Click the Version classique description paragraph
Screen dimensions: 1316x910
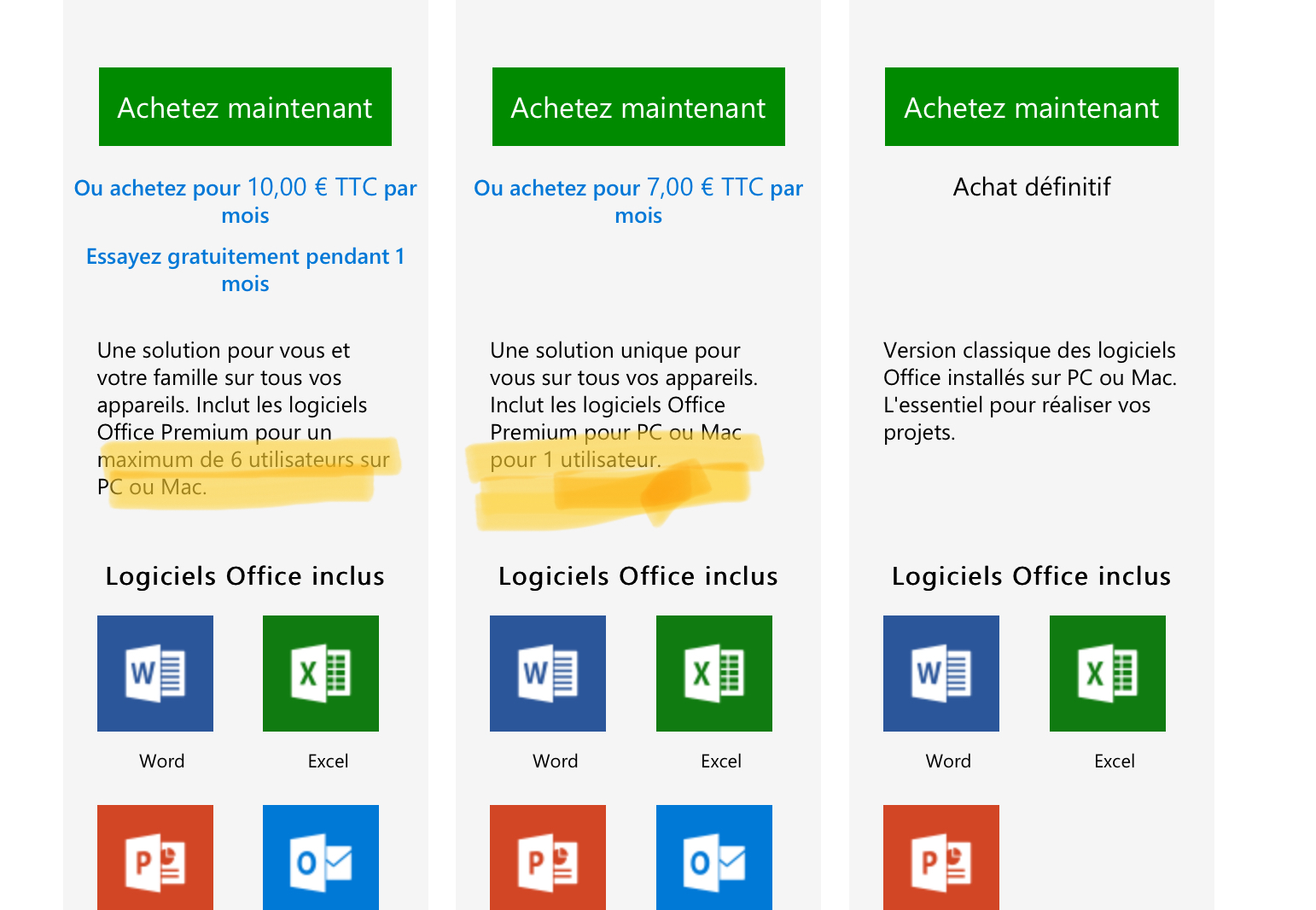click(1030, 391)
